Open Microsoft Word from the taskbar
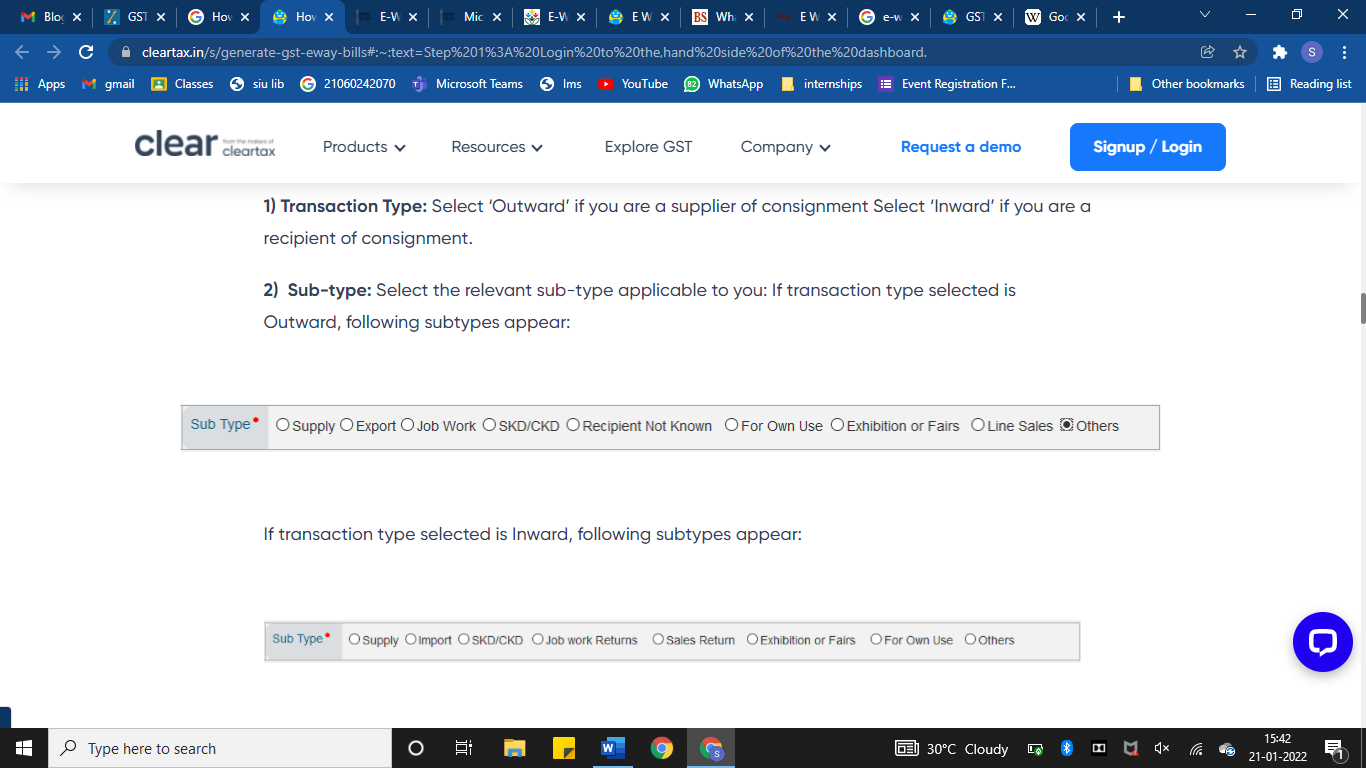Image resolution: width=1366 pixels, height=768 pixels. coord(612,748)
